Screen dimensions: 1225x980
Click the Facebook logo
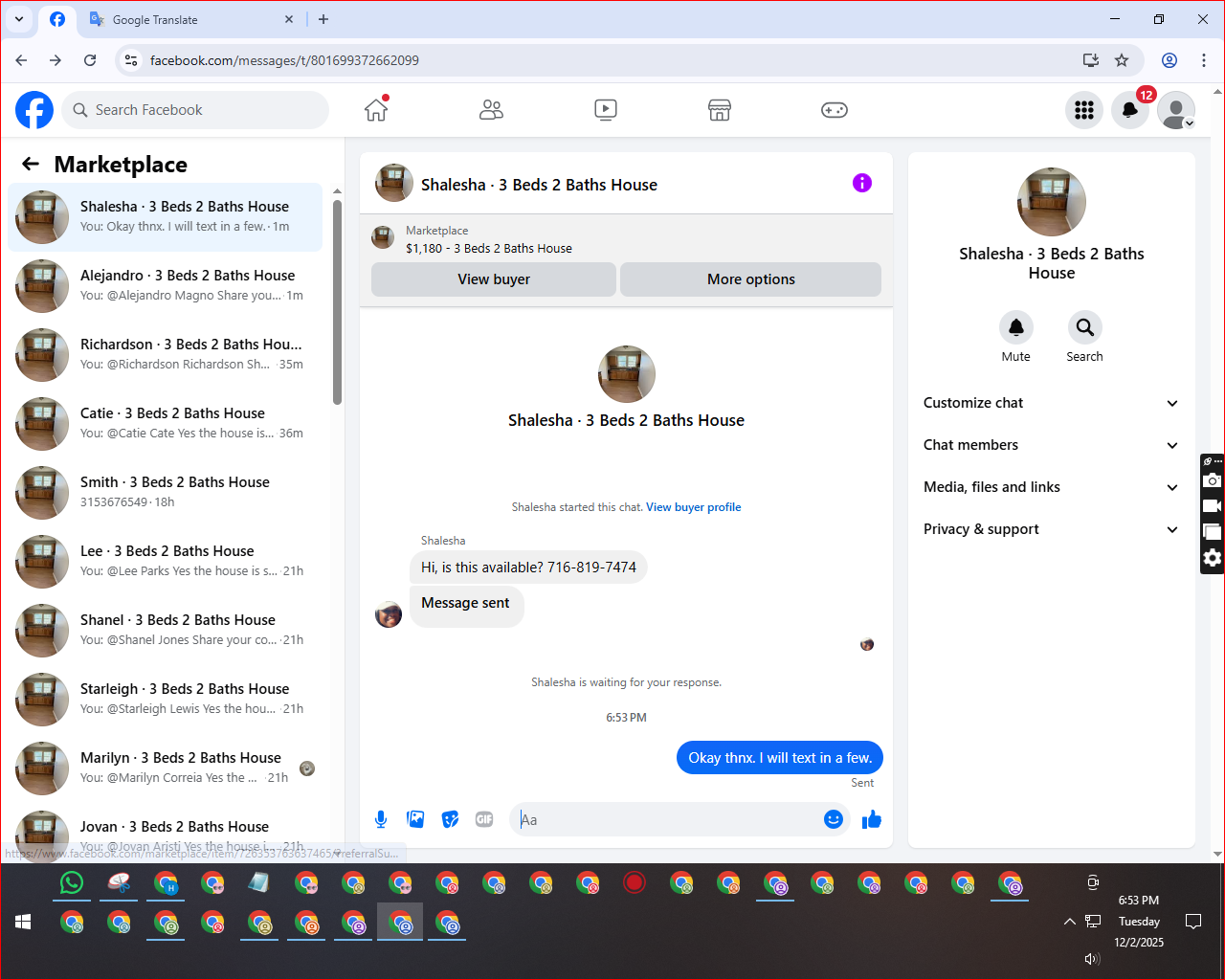click(34, 110)
